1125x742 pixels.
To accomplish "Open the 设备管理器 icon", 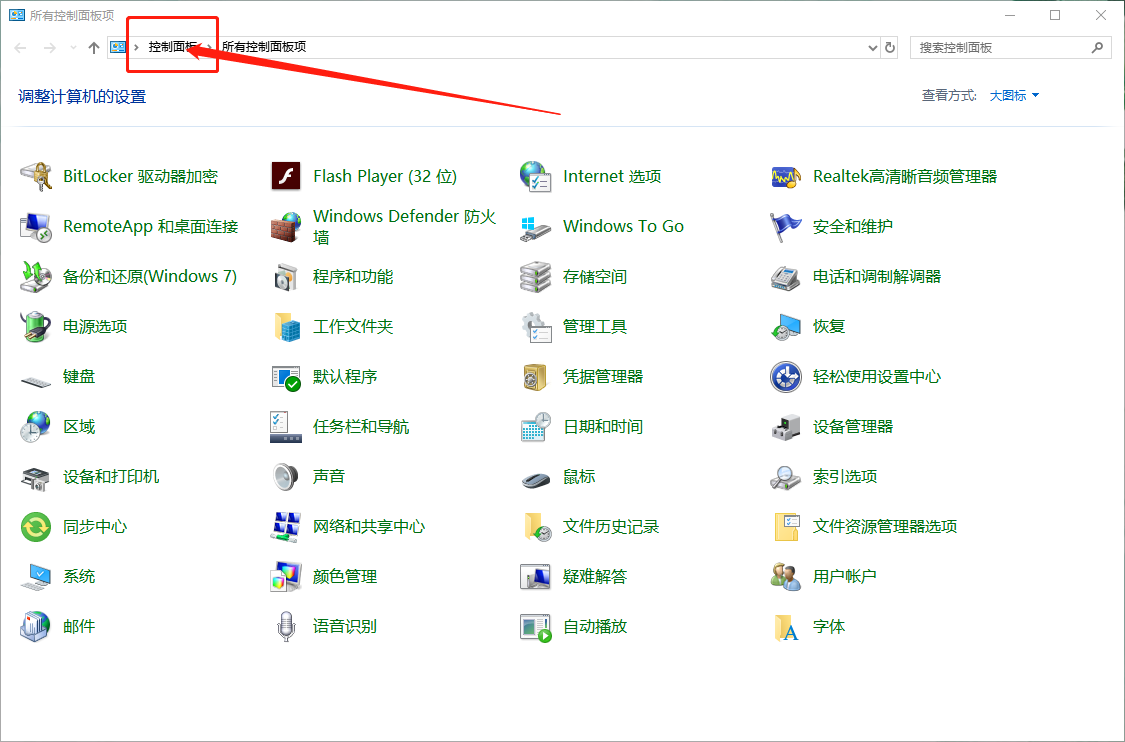I will click(x=786, y=427).
